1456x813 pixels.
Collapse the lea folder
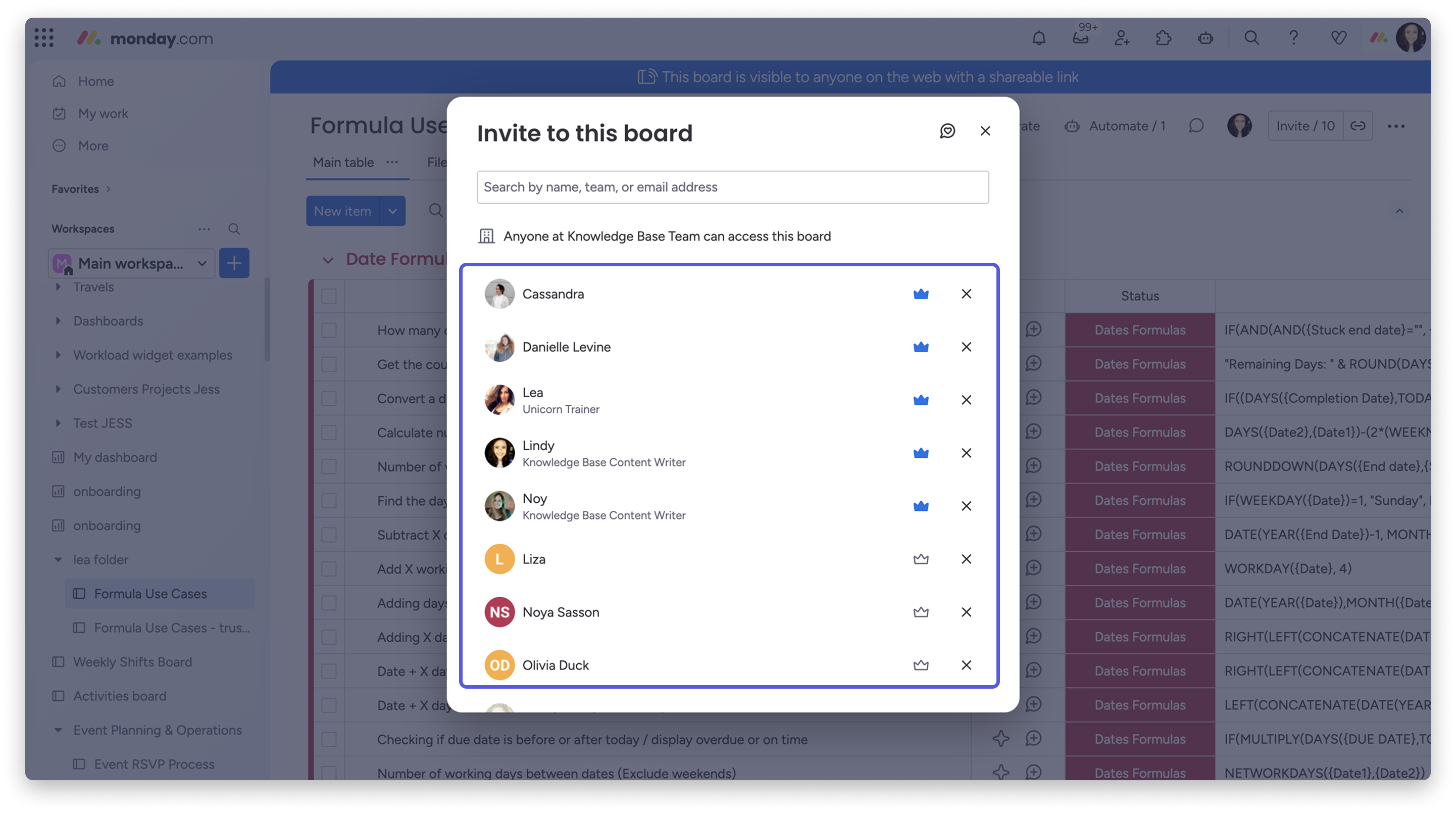tap(58, 560)
